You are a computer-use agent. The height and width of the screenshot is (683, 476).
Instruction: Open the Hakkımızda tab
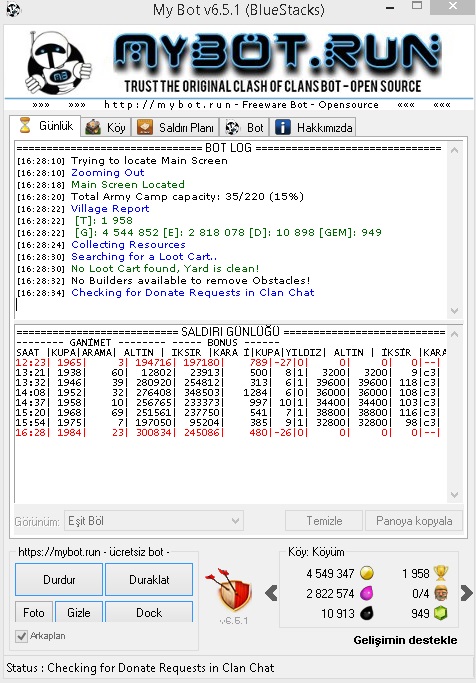point(313,128)
